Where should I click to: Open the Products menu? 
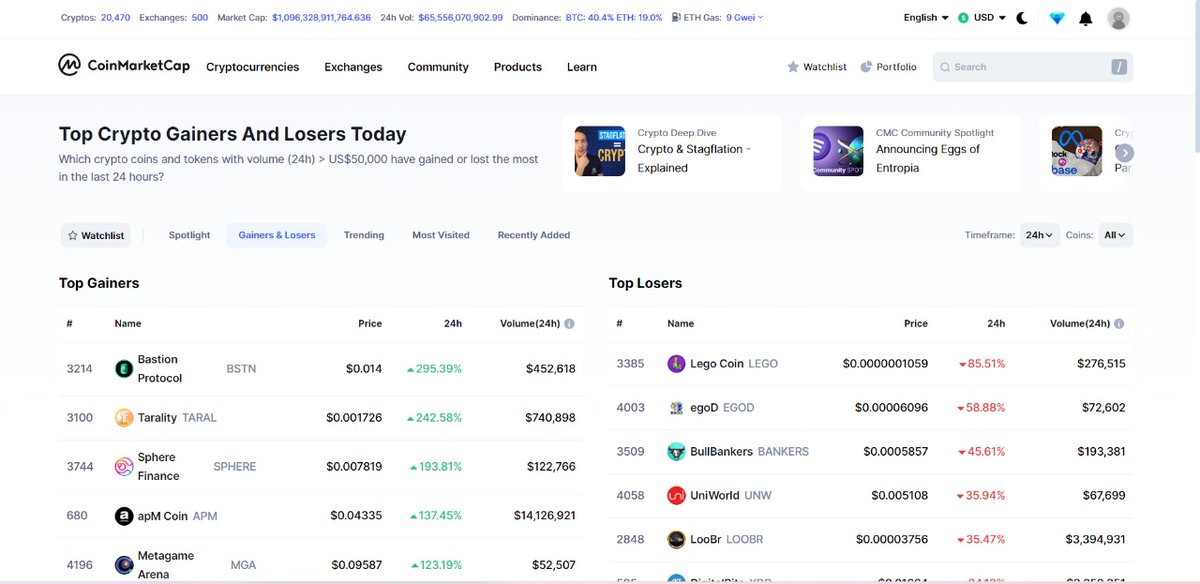point(518,67)
